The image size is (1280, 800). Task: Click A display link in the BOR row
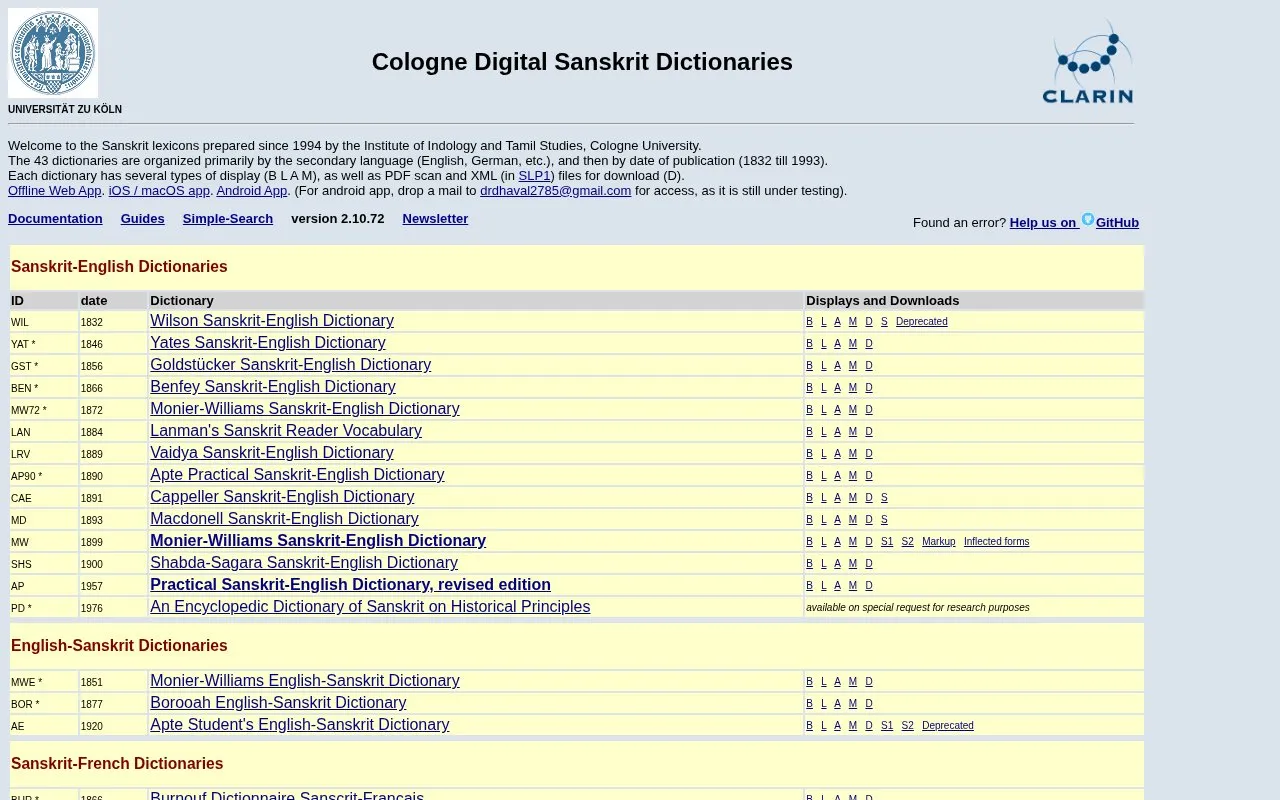coord(838,704)
